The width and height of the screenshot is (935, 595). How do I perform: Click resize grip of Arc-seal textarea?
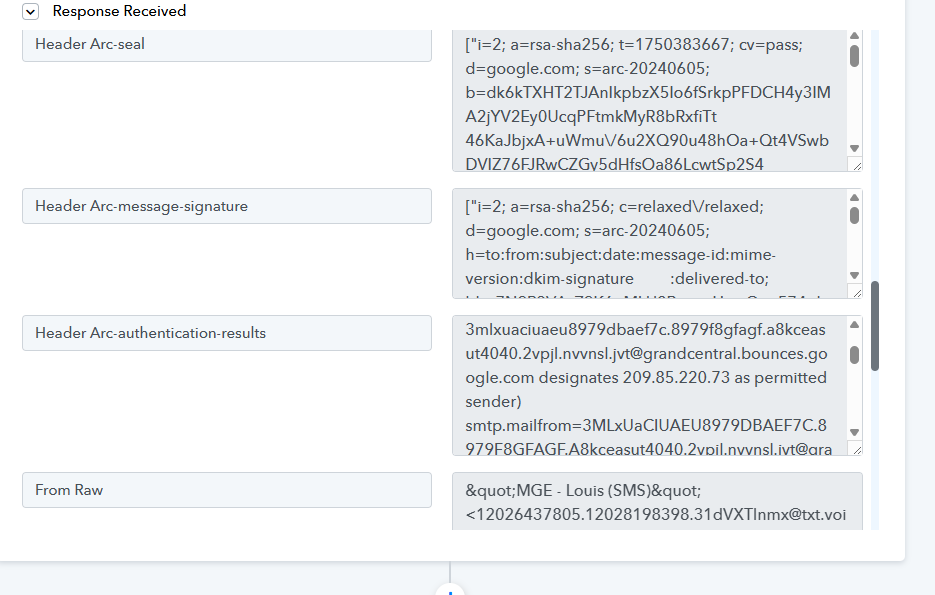pos(857,166)
